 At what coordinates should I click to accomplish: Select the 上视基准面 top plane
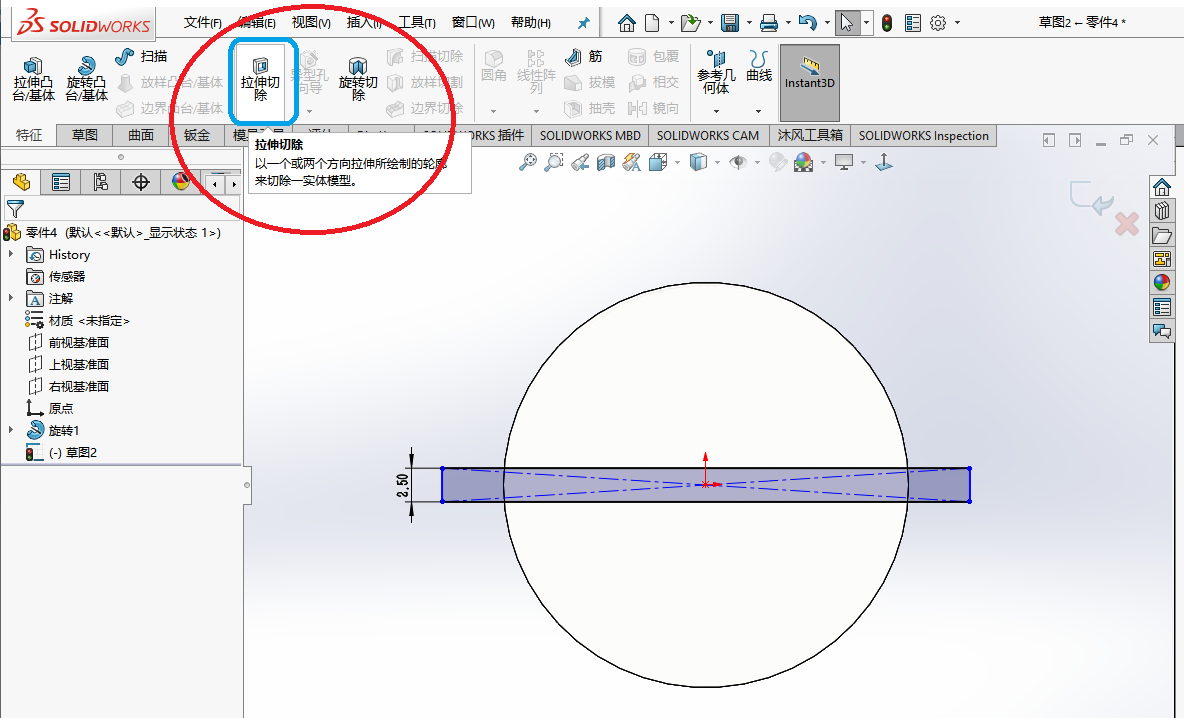(x=79, y=364)
